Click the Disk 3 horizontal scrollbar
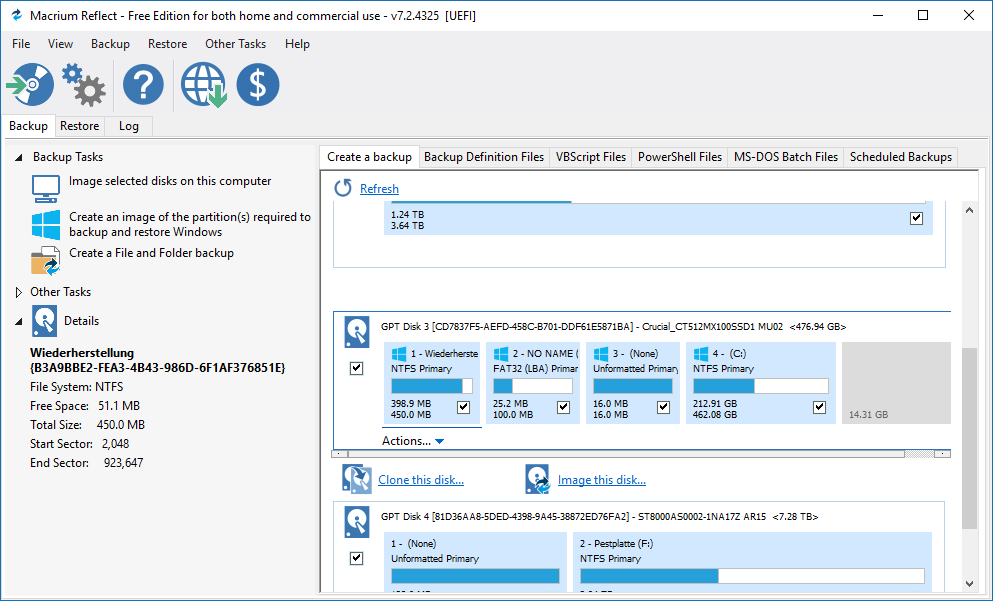The height and width of the screenshot is (601, 993). coord(641,453)
